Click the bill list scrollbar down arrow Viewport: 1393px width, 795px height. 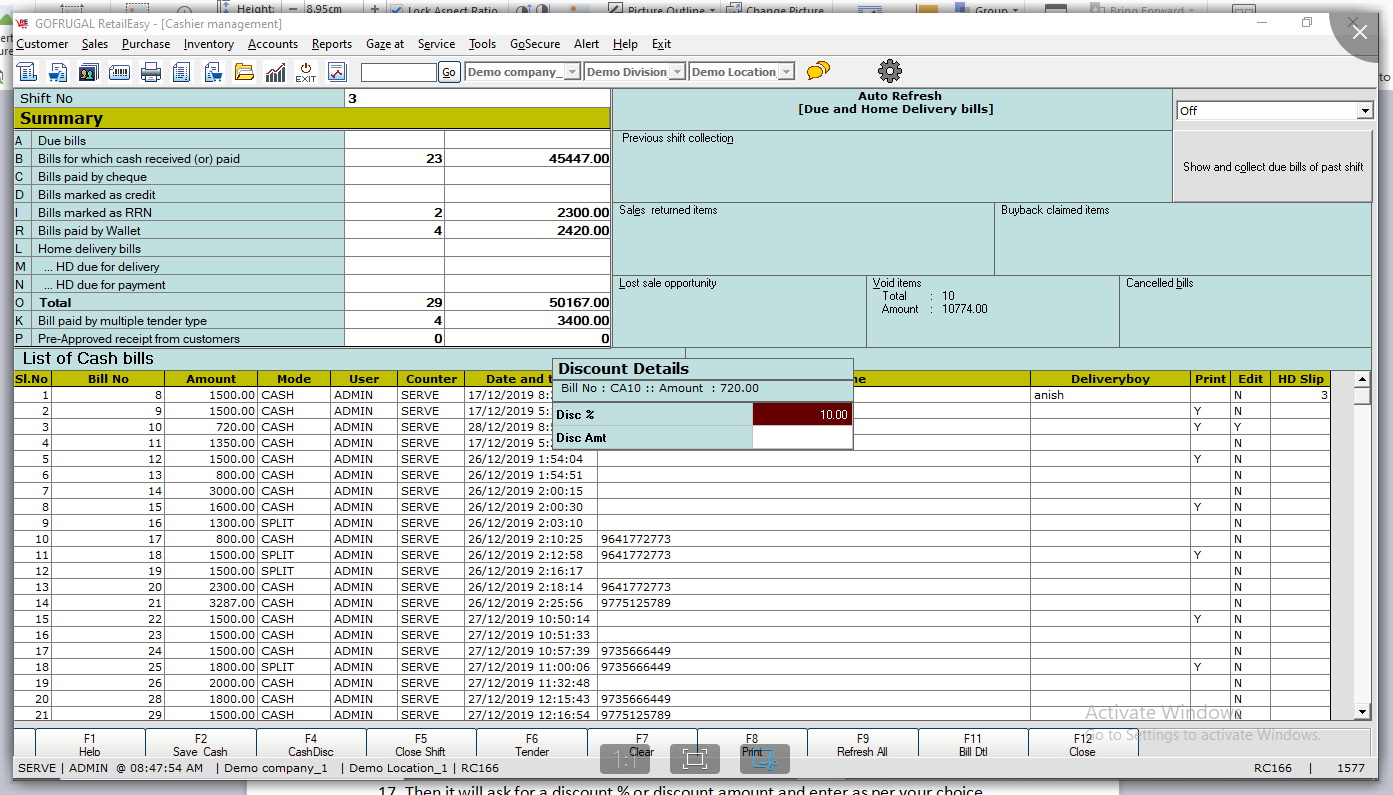point(1362,711)
